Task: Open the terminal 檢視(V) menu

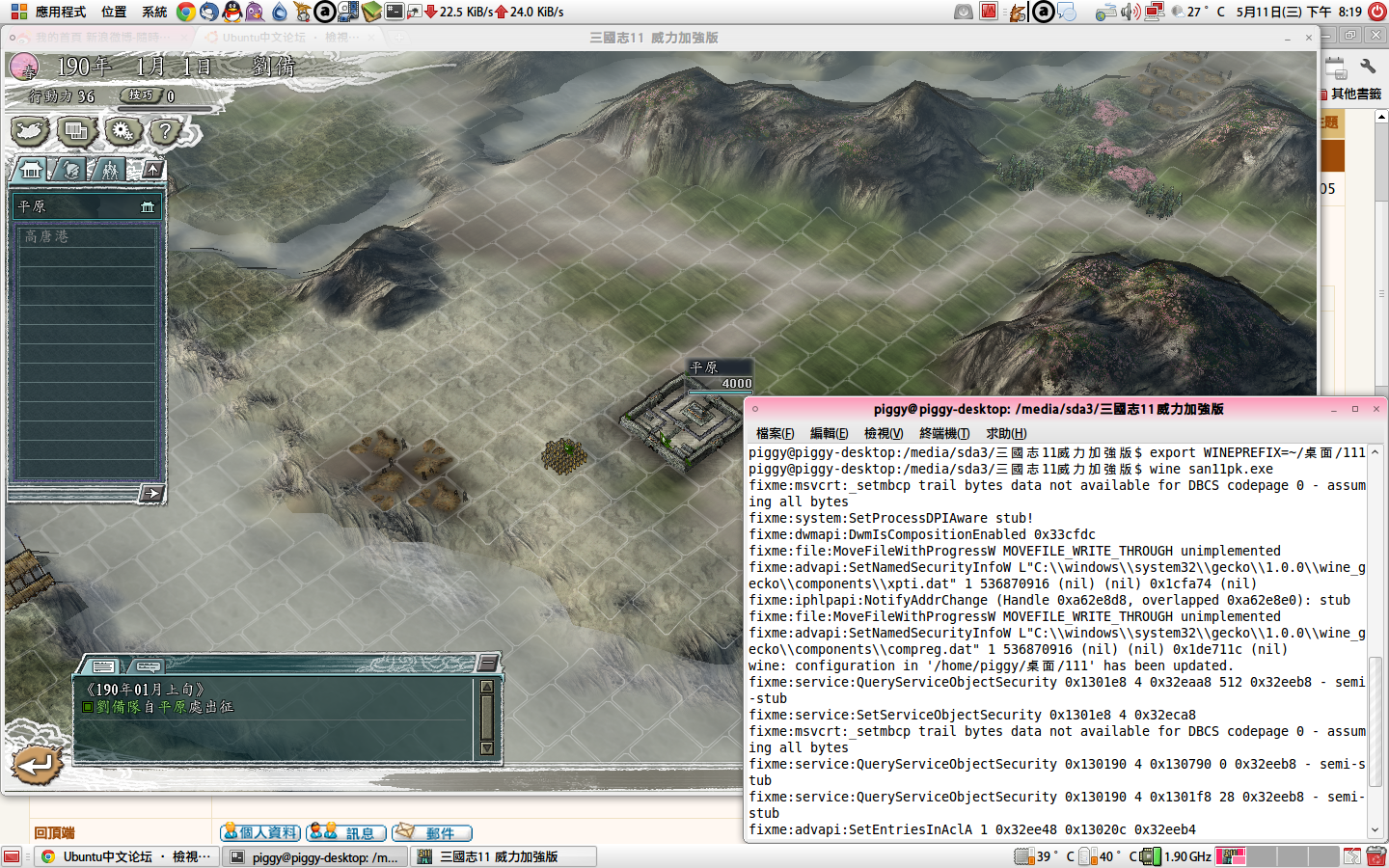Action: click(884, 433)
